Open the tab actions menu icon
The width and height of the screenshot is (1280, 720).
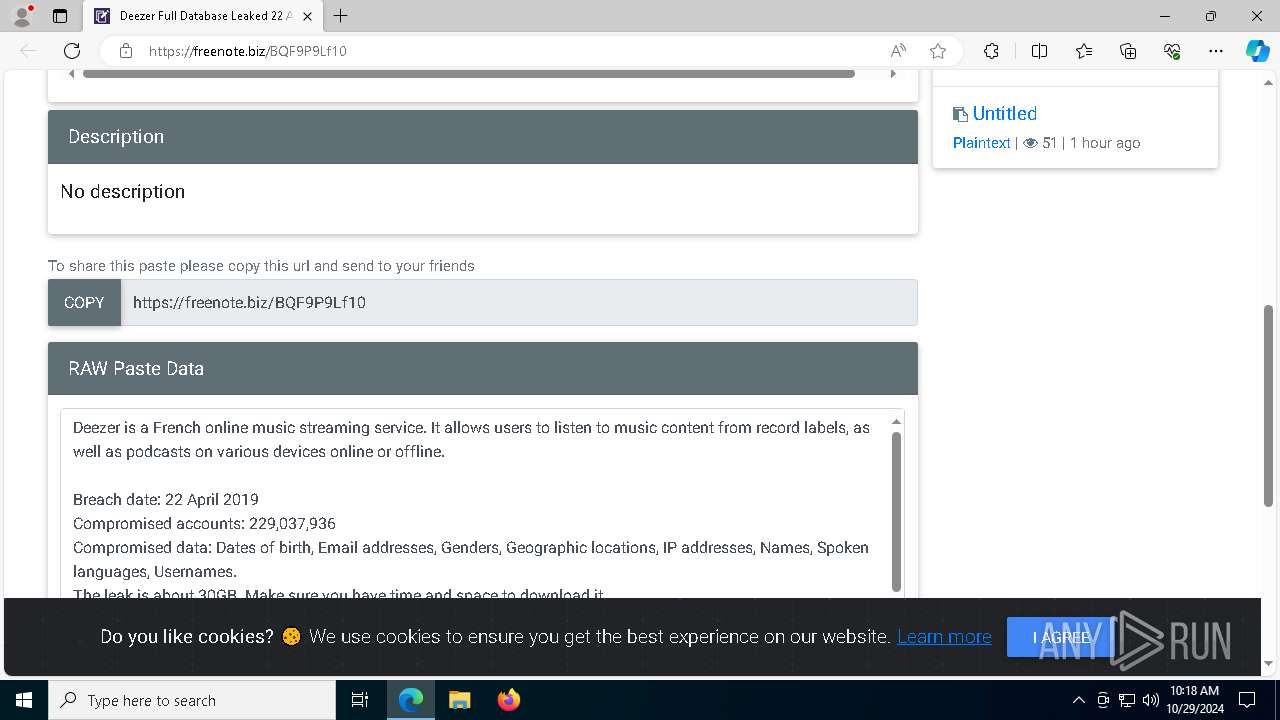[60, 16]
